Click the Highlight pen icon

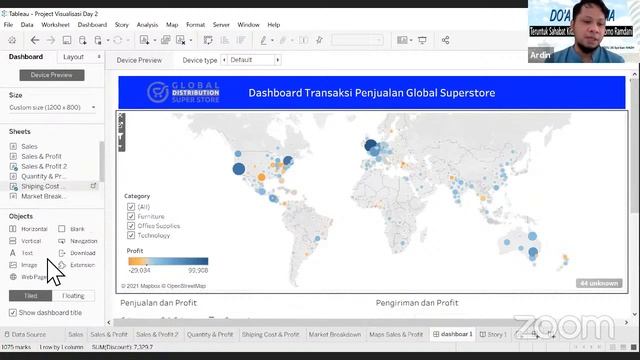pos(264,40)
